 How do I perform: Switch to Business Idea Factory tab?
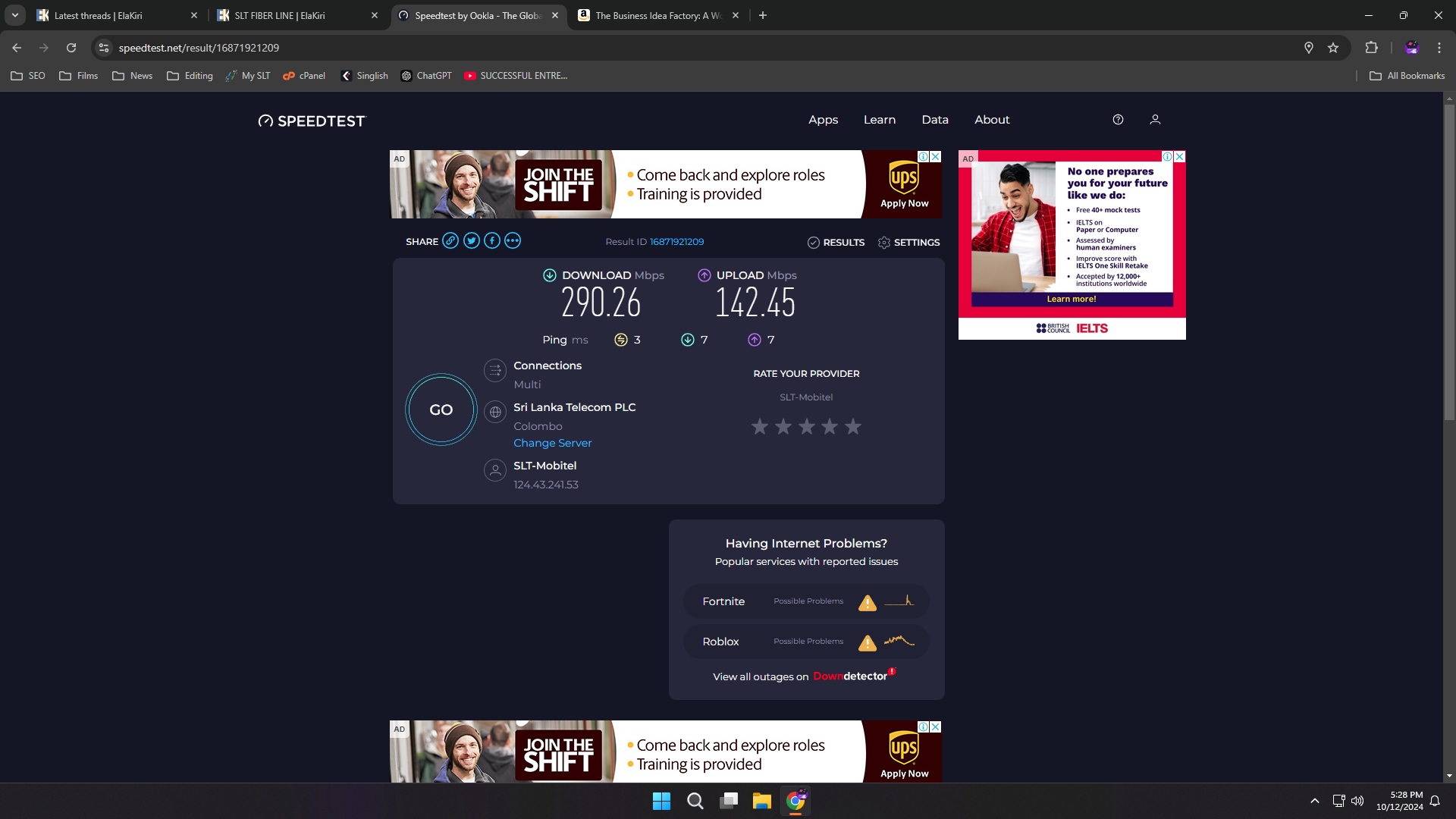658,15
